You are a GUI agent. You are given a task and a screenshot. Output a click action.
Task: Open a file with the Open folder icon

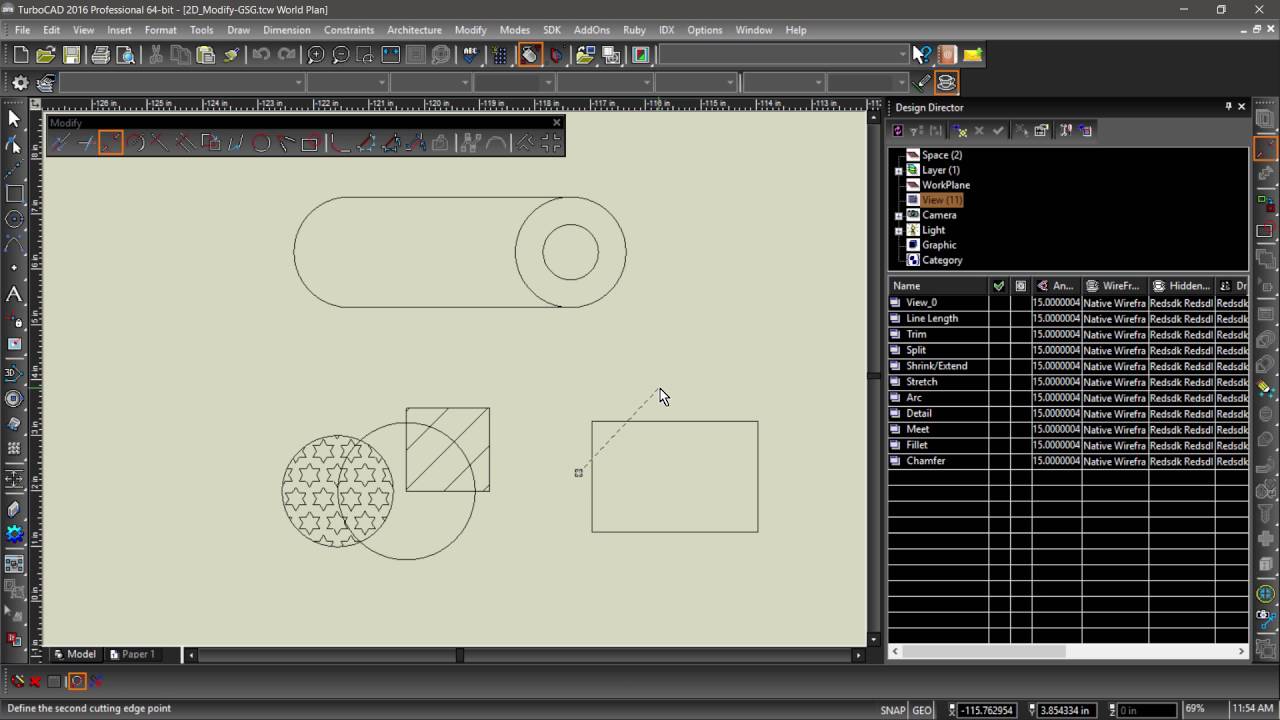tap(46, 55)
